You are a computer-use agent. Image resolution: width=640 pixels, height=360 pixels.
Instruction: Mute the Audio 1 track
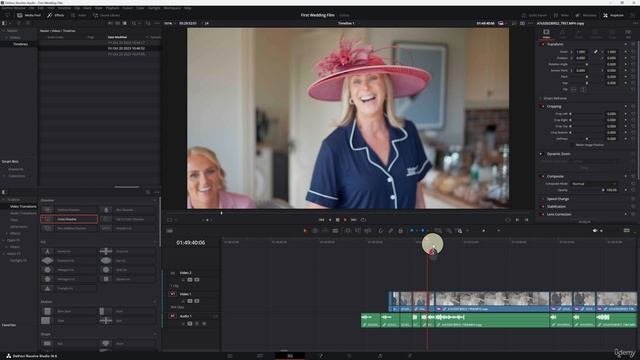point(204,324)
